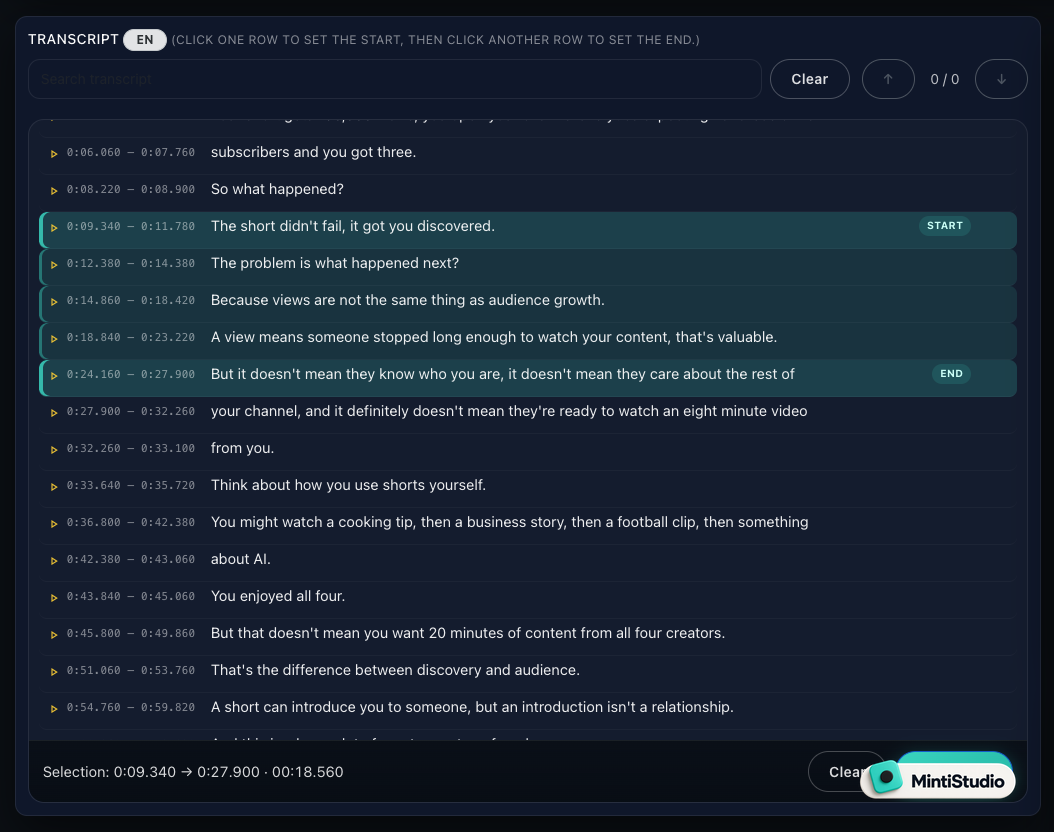Click timestamp 0:32.260 – 0:33.100

click(130, 448)
